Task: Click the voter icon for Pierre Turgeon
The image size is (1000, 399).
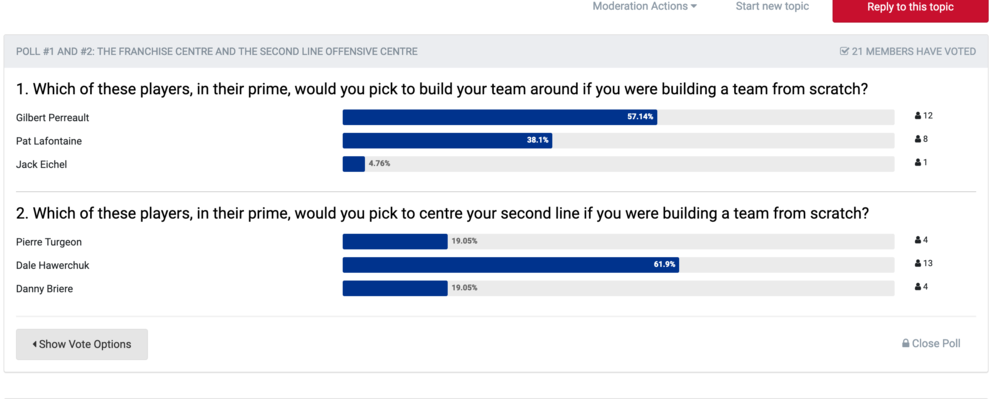Action: click(x=918, y=240)
